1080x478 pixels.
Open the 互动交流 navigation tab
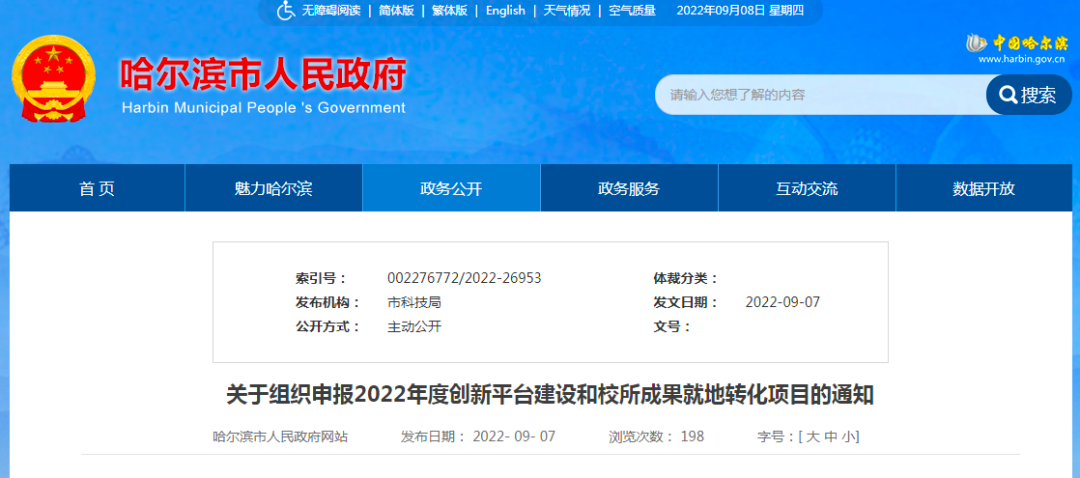(x=807, y=189)
